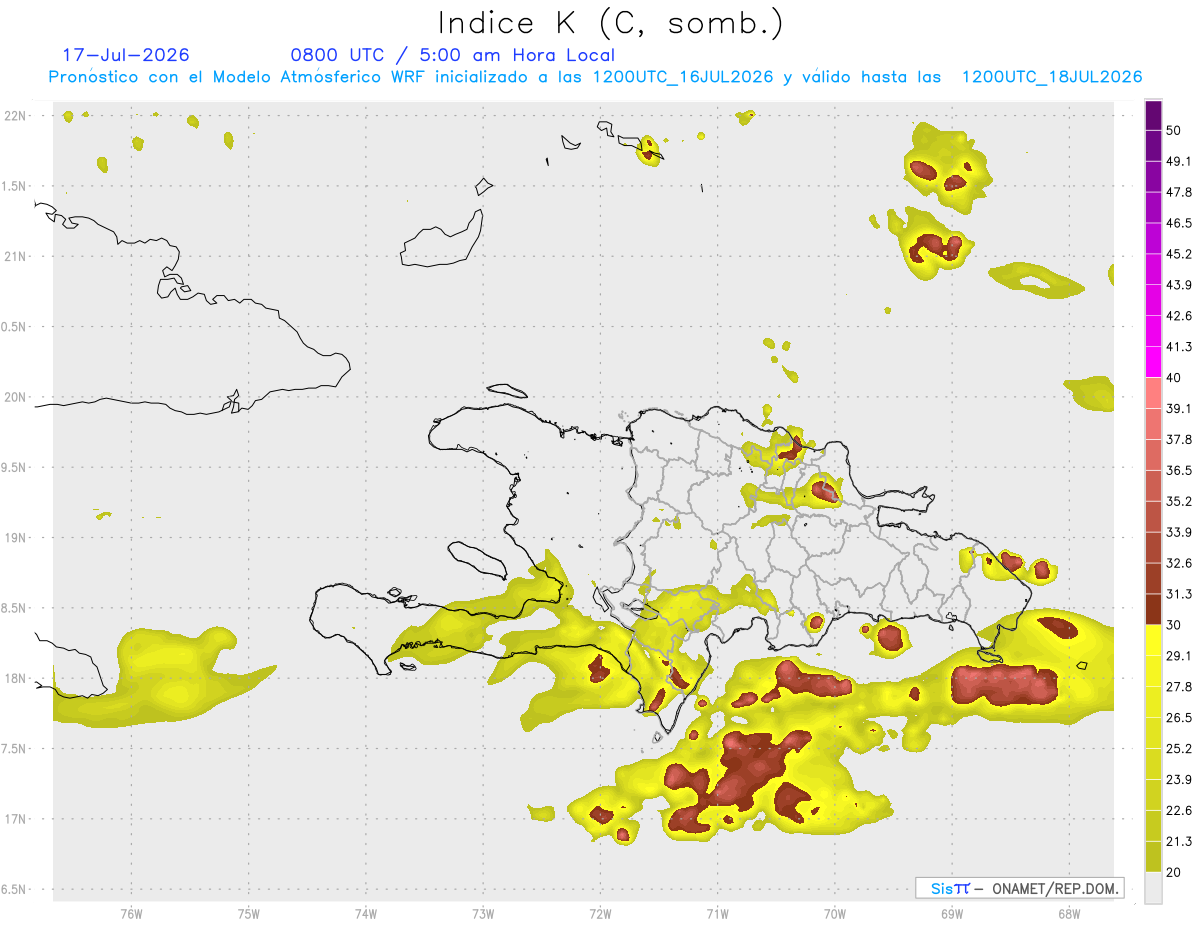
Task: Click the '0.5N' latitude label
Action: 15,327
